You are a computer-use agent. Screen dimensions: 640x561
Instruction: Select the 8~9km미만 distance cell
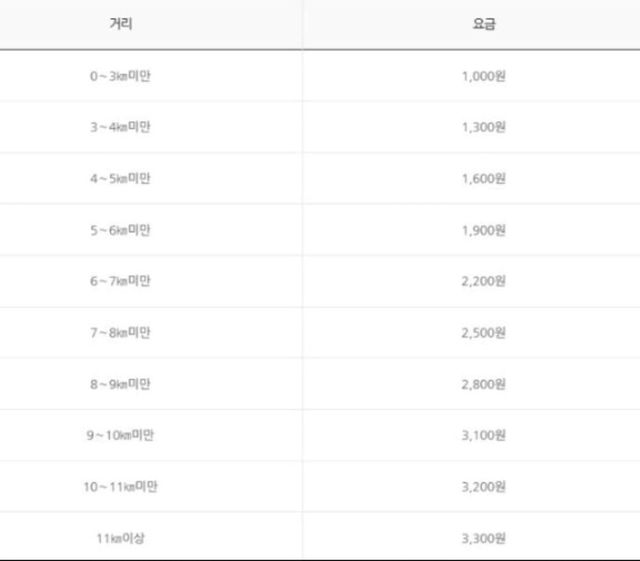[x=120, y=384]
